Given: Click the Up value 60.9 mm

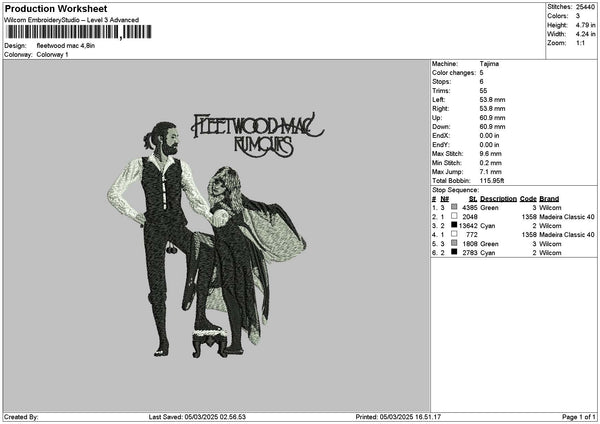Looking at the screenshot, I should coord(492,118).
